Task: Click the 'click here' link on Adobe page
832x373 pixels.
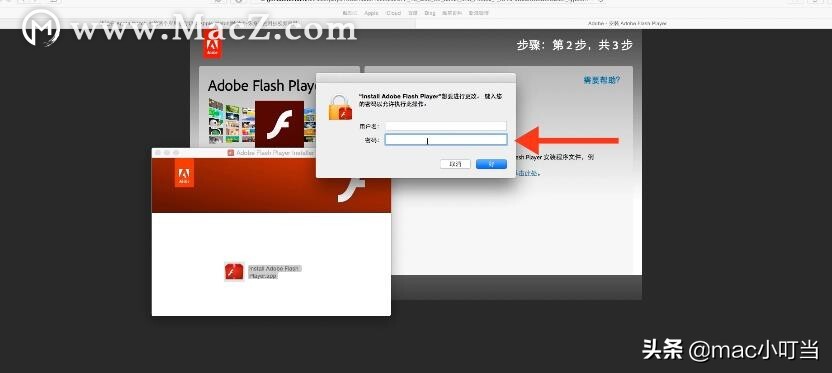Action: pyautogui.click(x=528, y=173)
